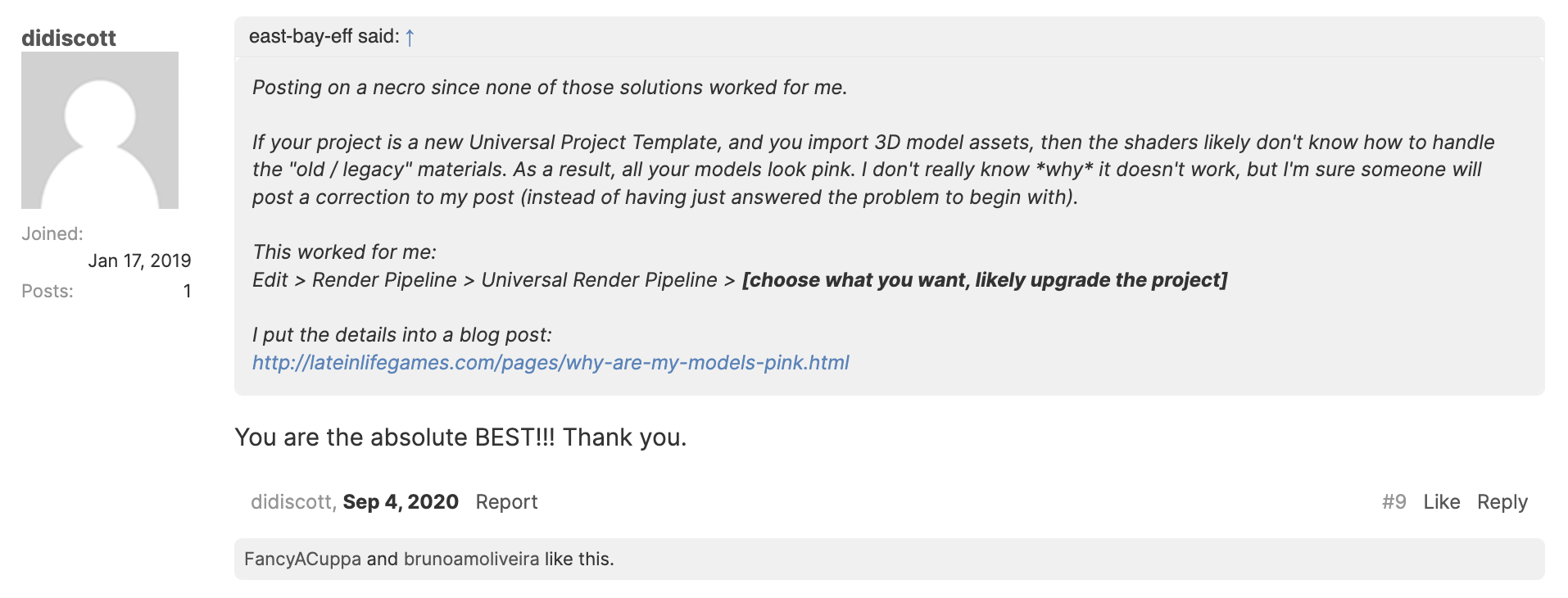
Task: Click the 'Posts:' label in the user info
Action: [x=48, y=292]
